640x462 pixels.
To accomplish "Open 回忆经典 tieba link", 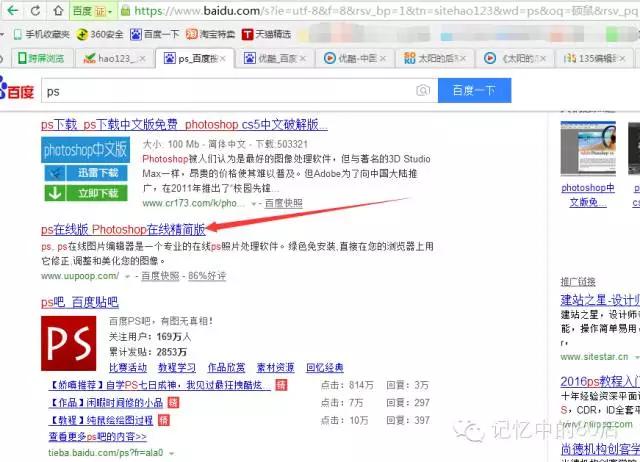I will pos(325,368).
